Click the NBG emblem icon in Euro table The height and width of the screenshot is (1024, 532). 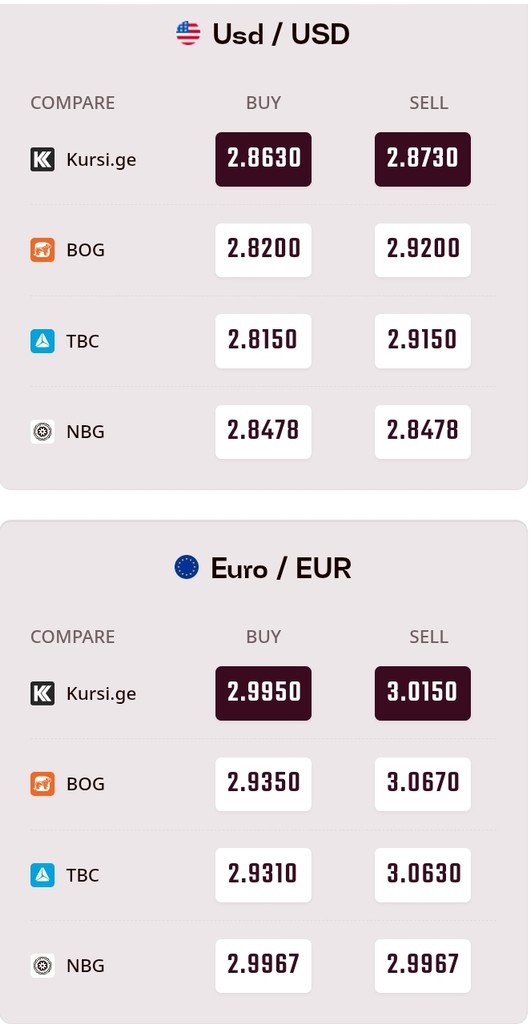click(42, 965)
